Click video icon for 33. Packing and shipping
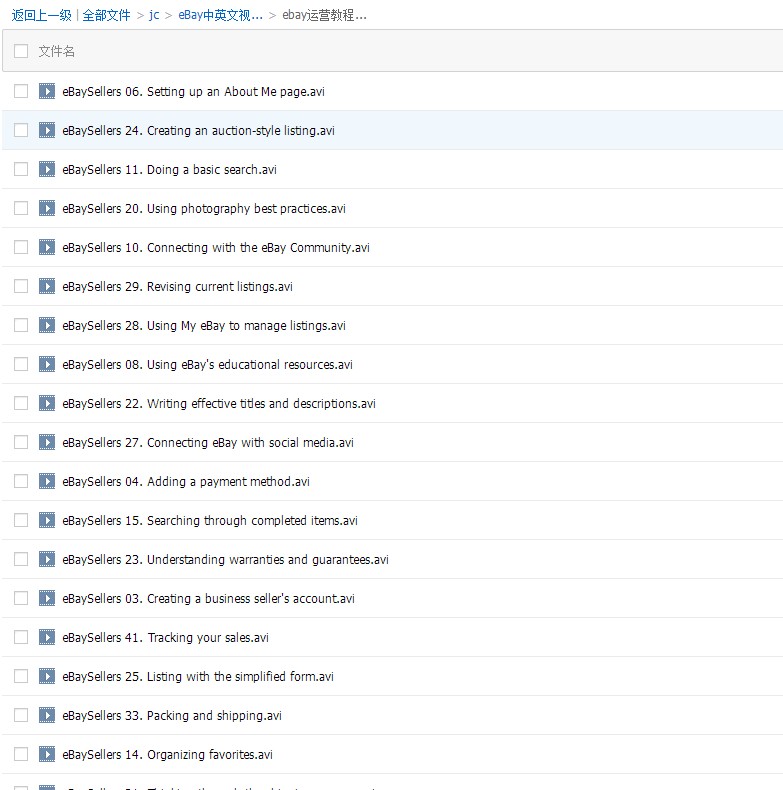This screenshot has width=783, height=790. [x=47, y=715]
